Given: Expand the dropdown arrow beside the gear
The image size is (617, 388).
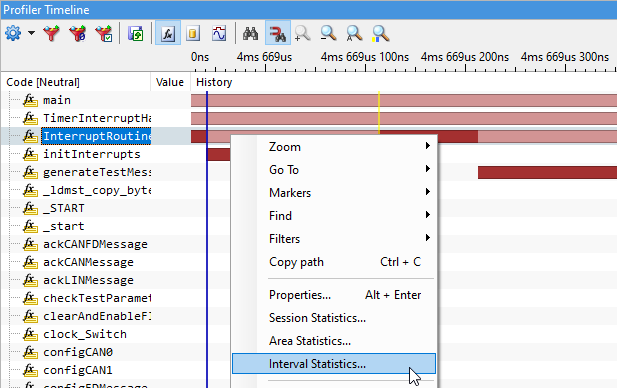Looking at the screenshot, I should [x=31, y=33].
